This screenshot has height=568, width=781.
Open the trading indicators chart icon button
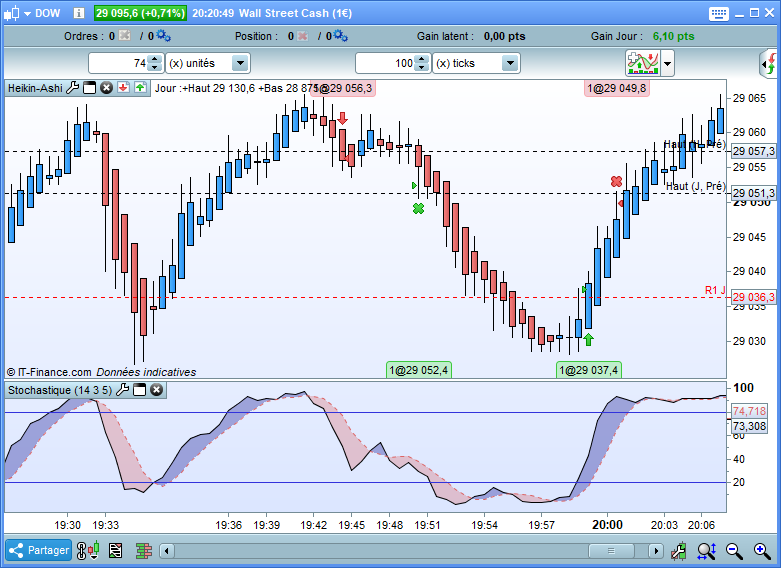(x=643, y=63)
